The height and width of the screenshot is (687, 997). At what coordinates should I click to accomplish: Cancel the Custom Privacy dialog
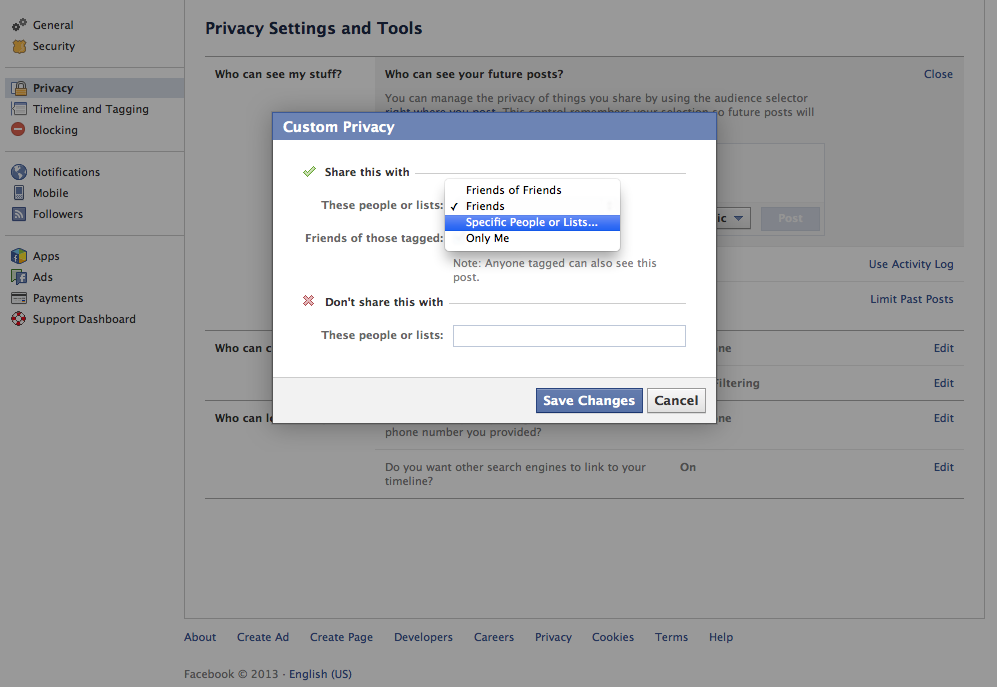tap(676, 400)
